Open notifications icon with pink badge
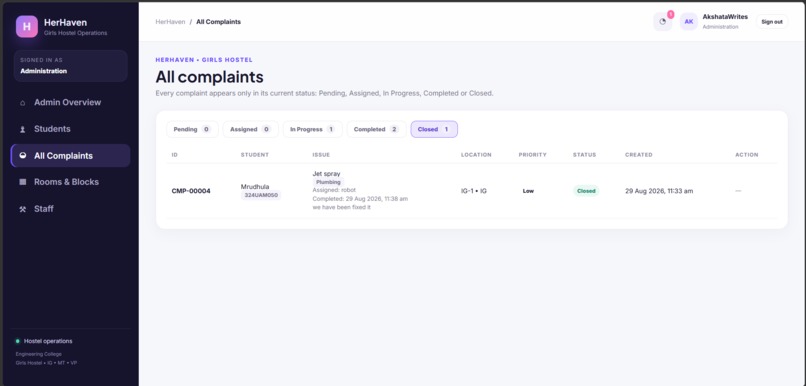Image resolution: width=806 pixels, height=386 pixels. point(663,22)
